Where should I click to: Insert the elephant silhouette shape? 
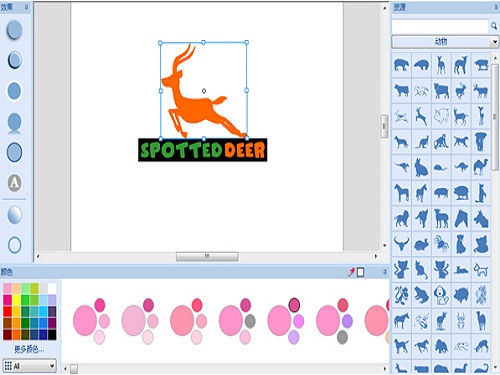click(x=481, y=142)
